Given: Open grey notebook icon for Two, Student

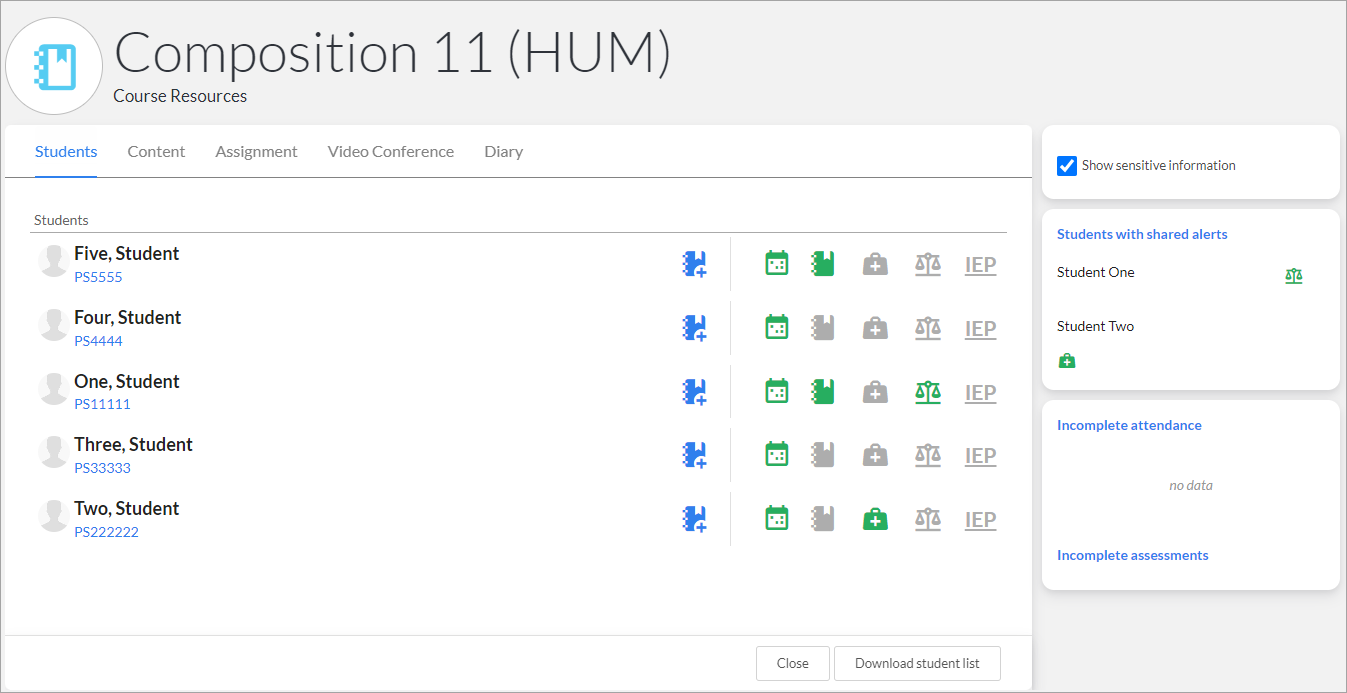Looking at the screenshot, I should pos(823,518).
